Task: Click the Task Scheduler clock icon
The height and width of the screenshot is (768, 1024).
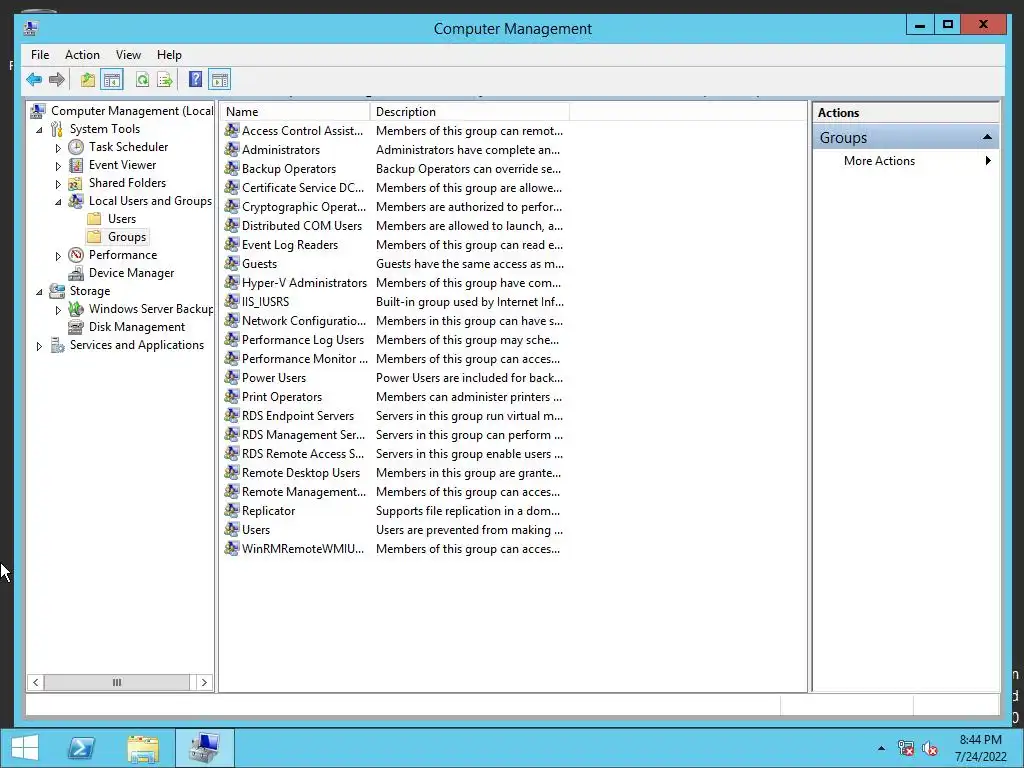Action: tap(76, 147)
